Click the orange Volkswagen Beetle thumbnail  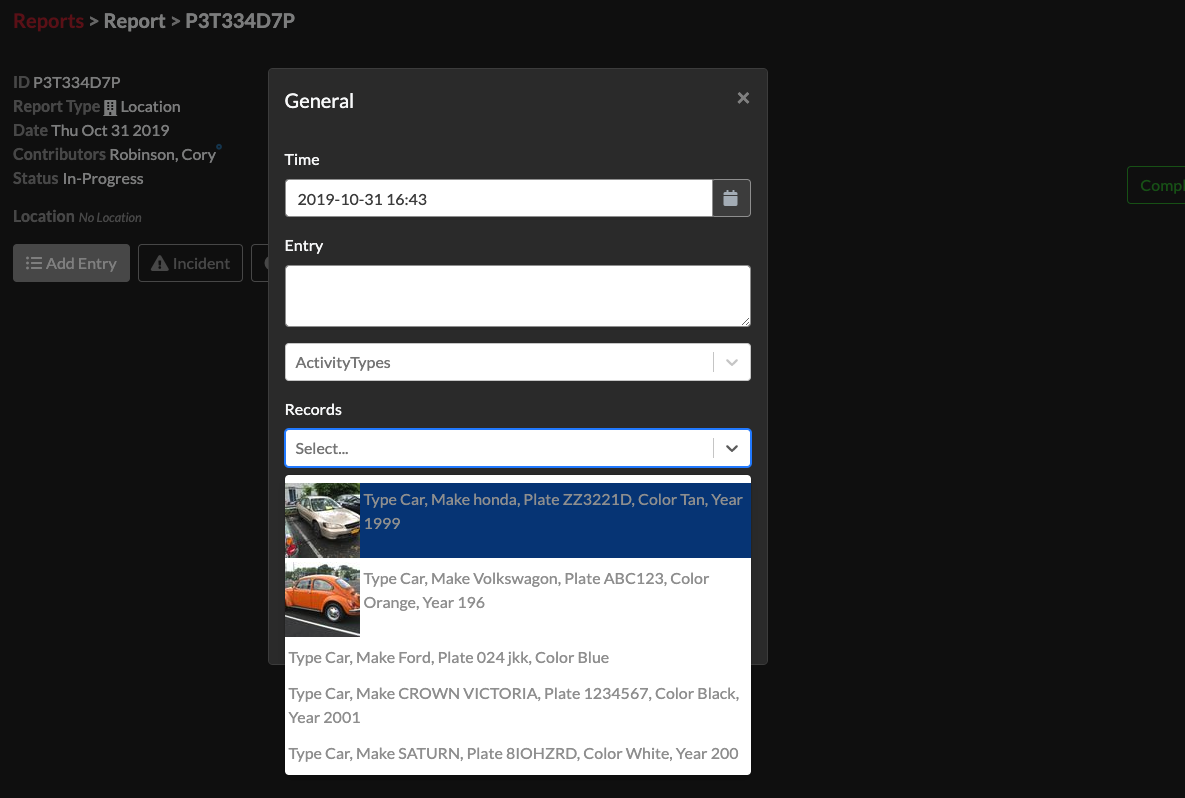(321, 599)
